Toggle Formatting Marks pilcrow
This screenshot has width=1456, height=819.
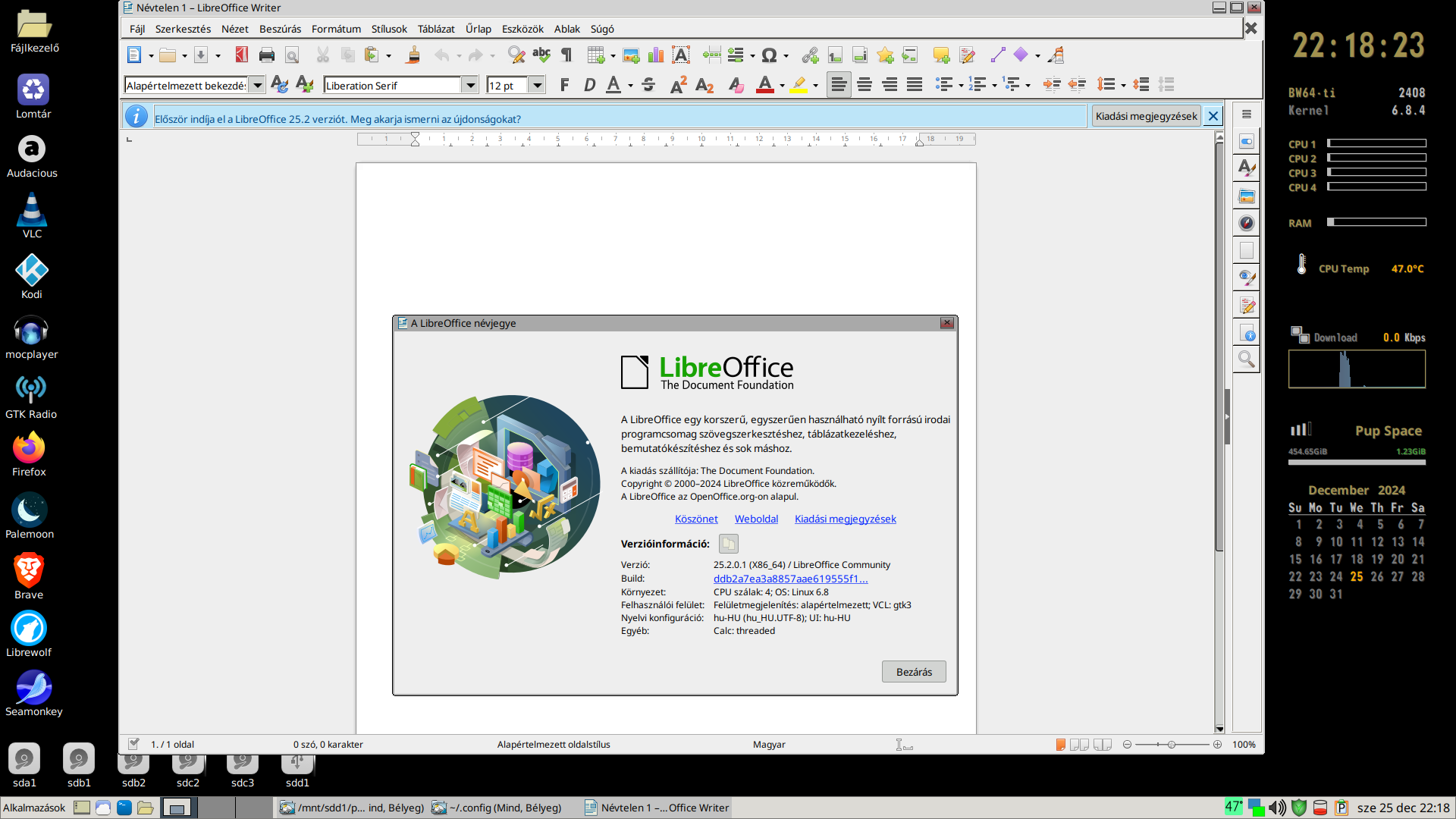[566, 55]
